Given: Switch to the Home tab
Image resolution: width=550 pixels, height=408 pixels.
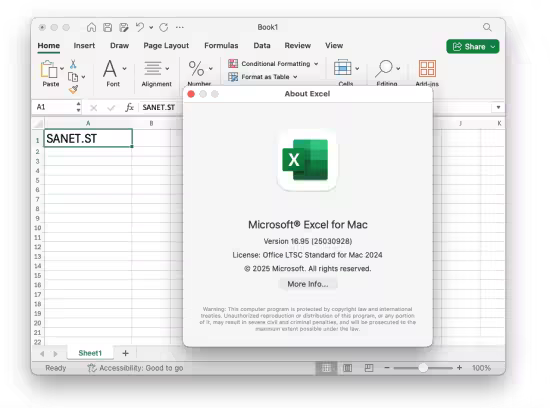Looking at the screenshot, I should tap(49, 46).
